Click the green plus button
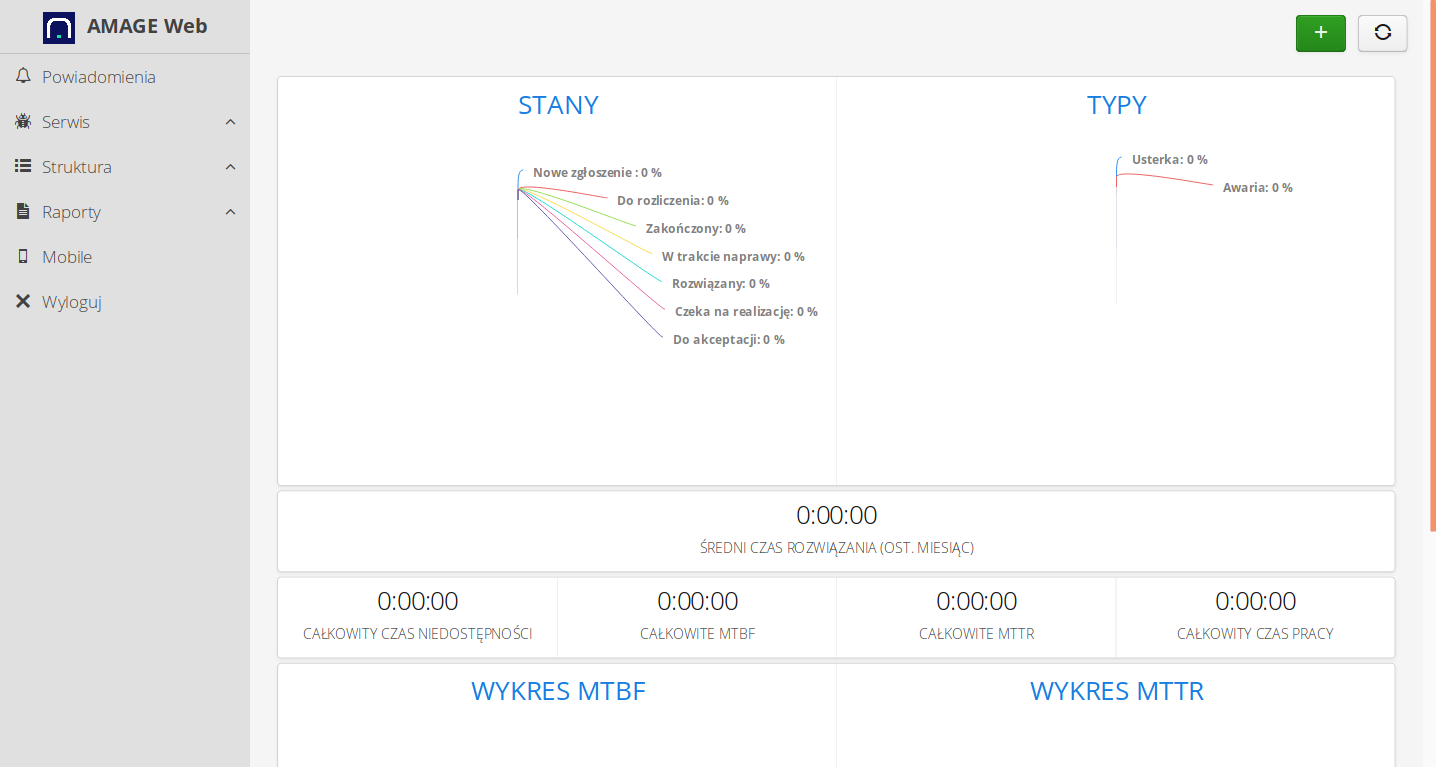This screenshot has height=767, width=1436. pos(1320,33)
